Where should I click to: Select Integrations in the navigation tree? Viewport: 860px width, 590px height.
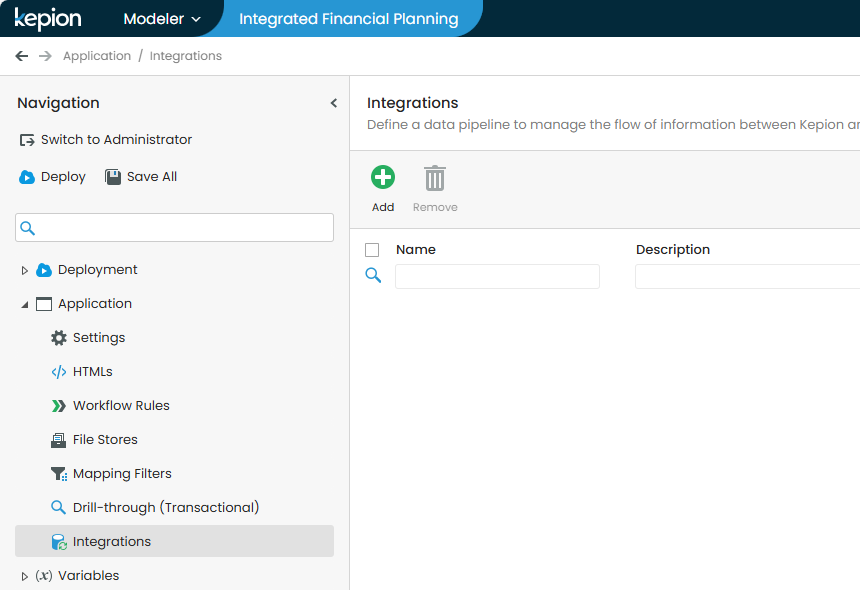[111, 542]
